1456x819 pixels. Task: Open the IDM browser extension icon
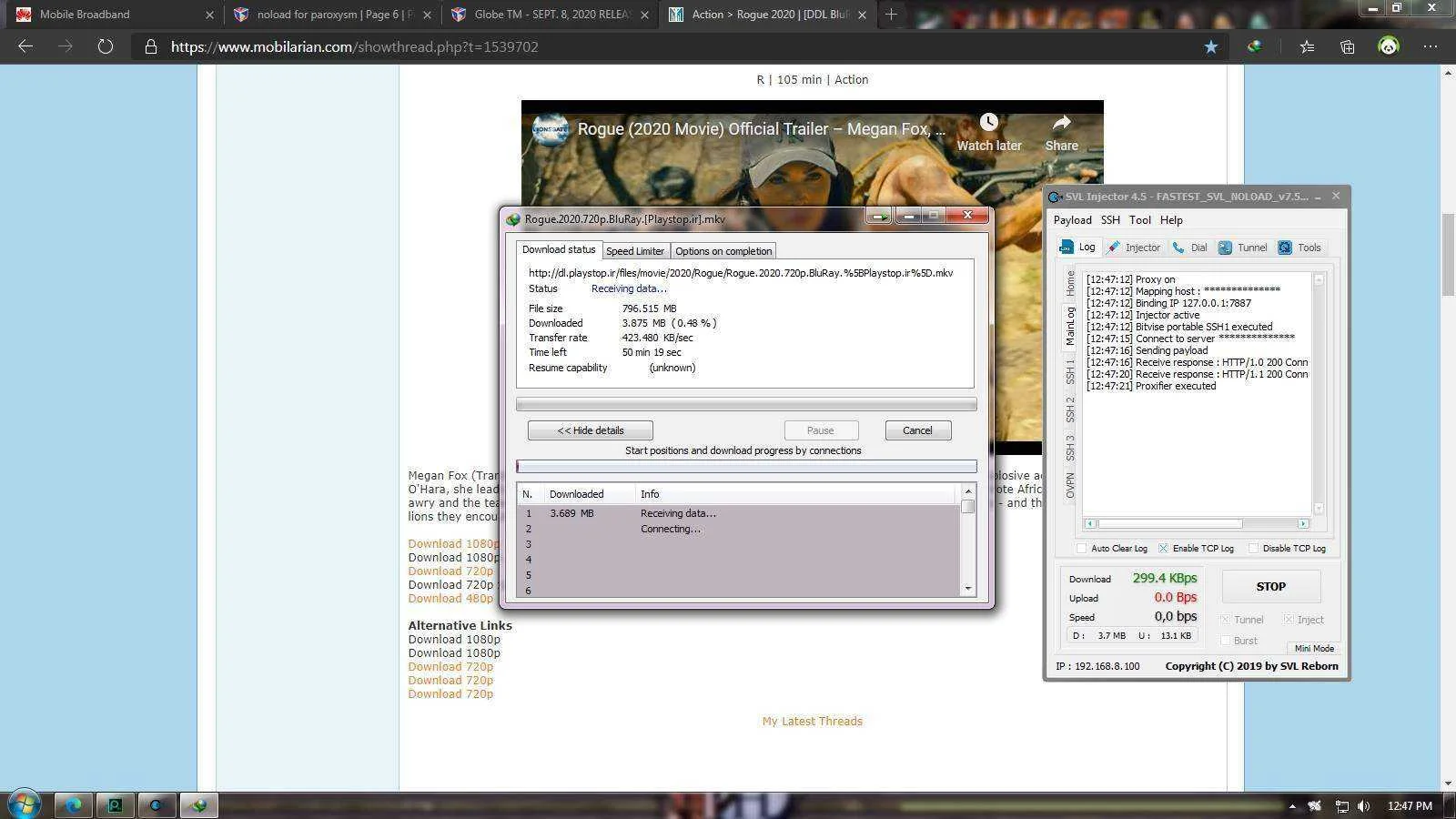pyautogui.click(x=1255, y=46)
